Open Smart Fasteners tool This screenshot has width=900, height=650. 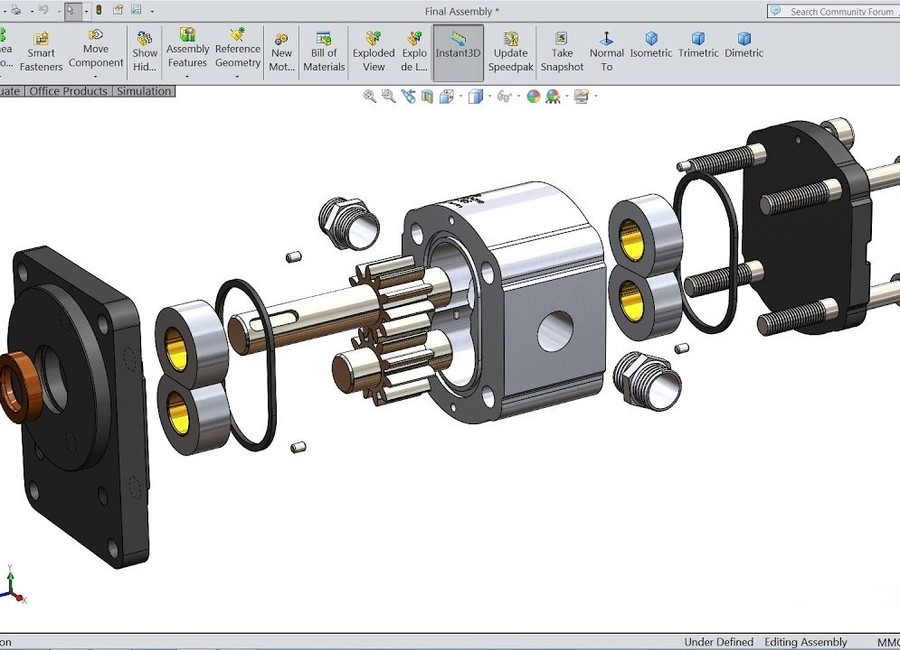pos(41,52)
